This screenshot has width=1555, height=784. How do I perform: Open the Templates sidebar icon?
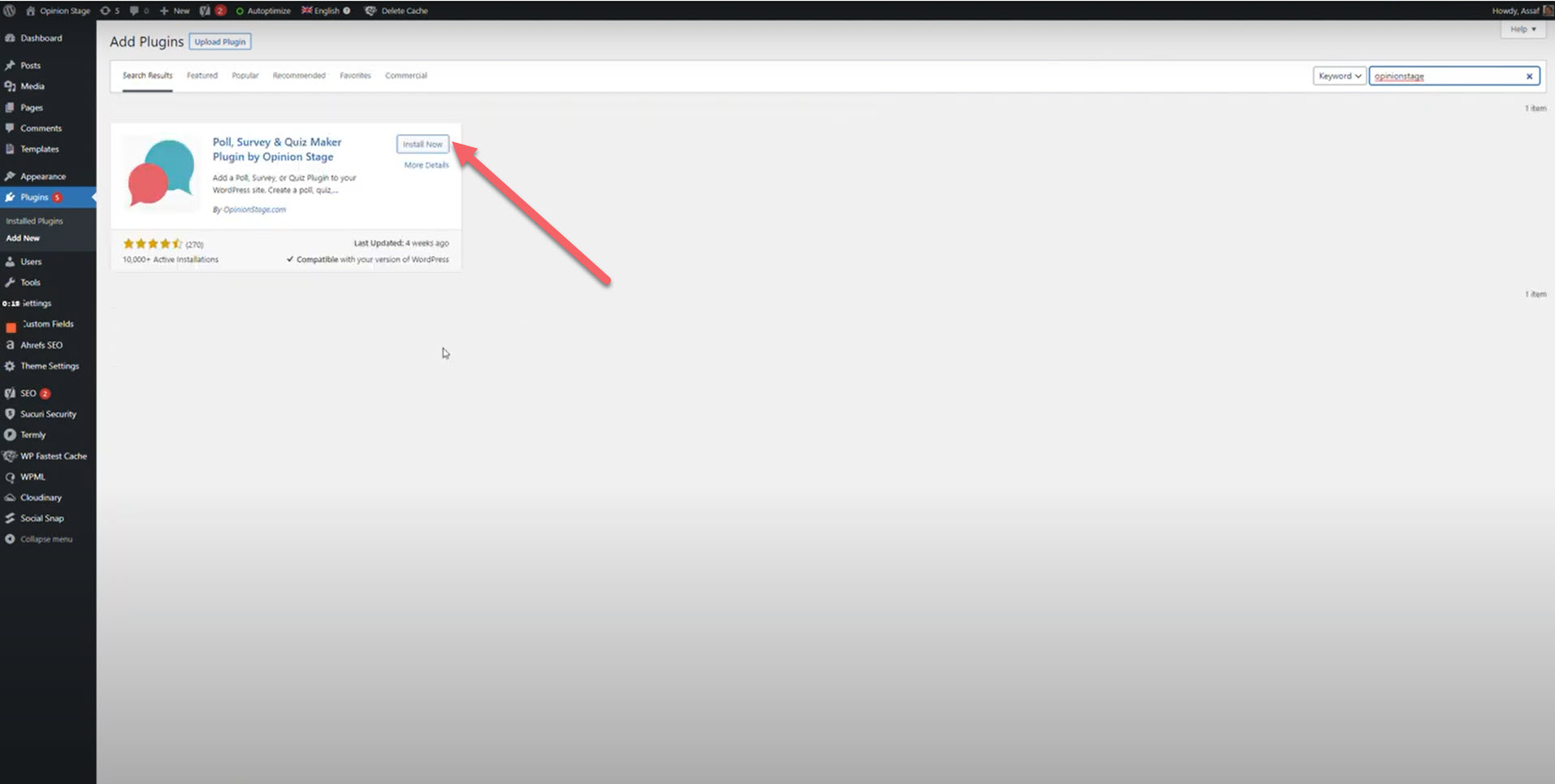coord(10,149)
